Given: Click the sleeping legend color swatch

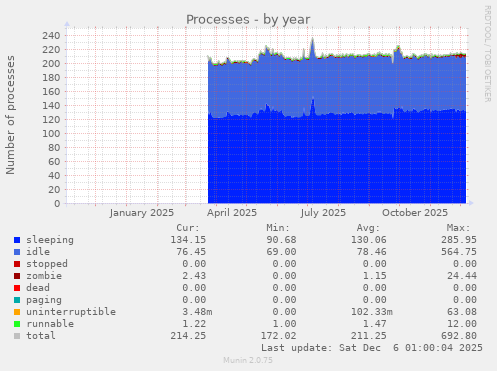Looking at the screenshot, I should 17,240.
